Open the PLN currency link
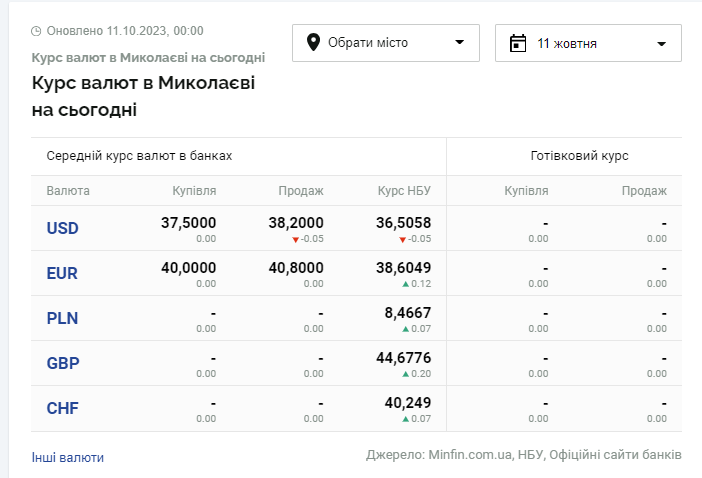The image size is (702, 478). coord(62,318)
